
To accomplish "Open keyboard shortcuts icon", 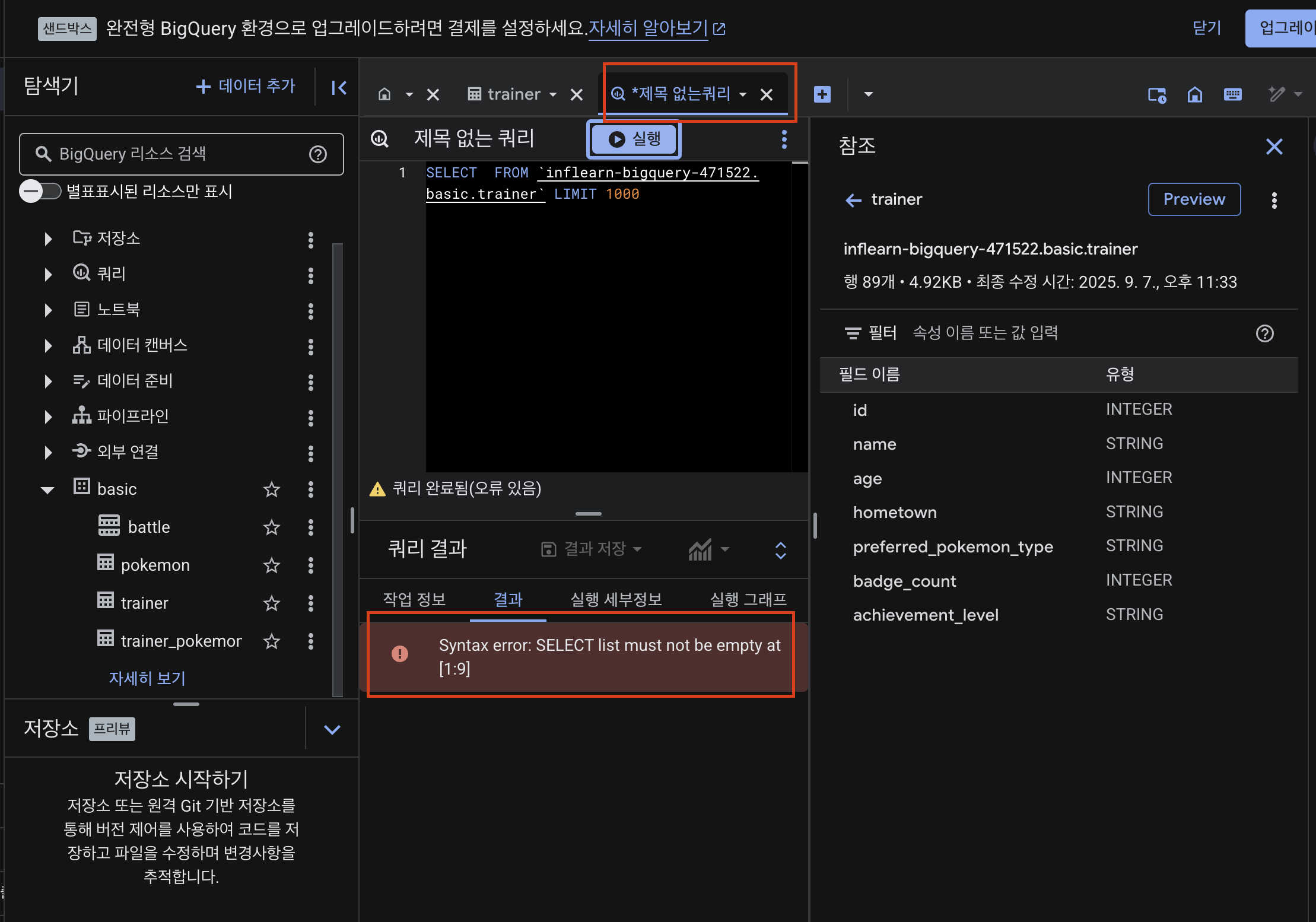I will (1233, 94).
